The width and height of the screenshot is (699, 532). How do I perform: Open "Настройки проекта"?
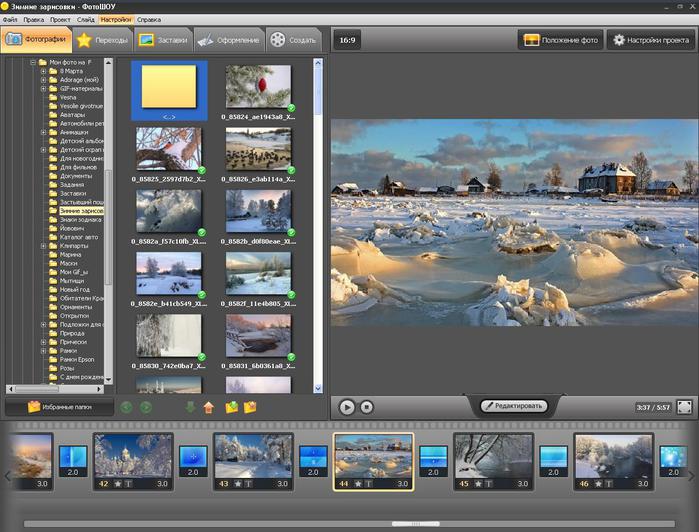pyautogui.click(x=651, y=41)
